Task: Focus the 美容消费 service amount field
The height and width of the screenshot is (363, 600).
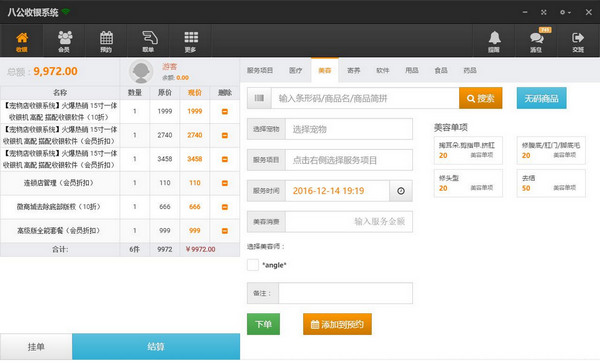Action: click(349, 221)
